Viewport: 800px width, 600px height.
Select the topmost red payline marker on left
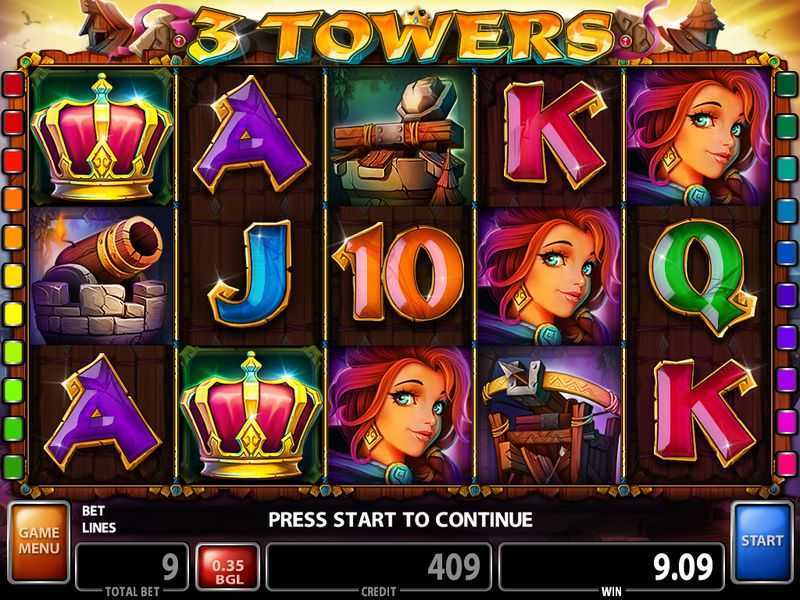[14, 84]
